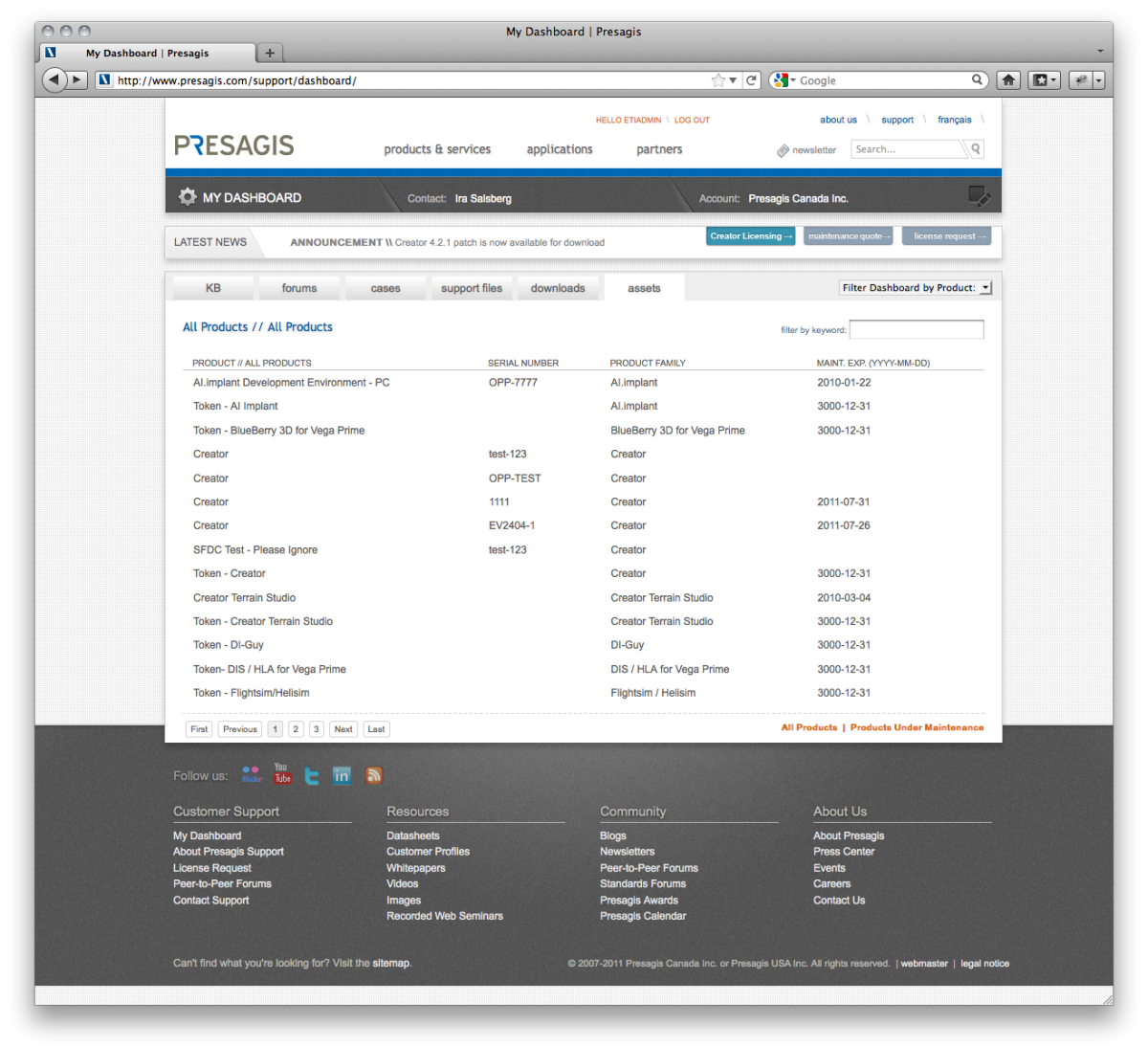
Task: Open the RSS feed icon
Action: [373, 775]
